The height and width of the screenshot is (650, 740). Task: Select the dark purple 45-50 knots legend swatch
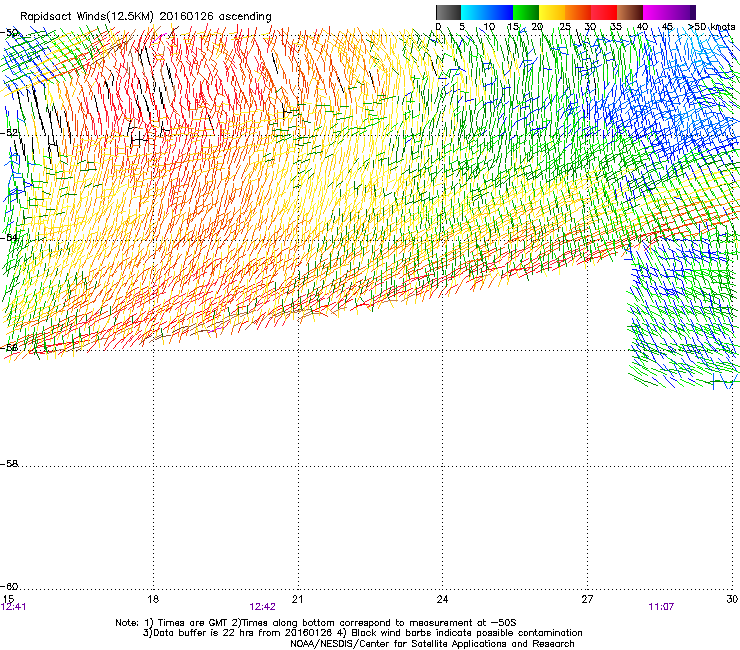(682, 12)
